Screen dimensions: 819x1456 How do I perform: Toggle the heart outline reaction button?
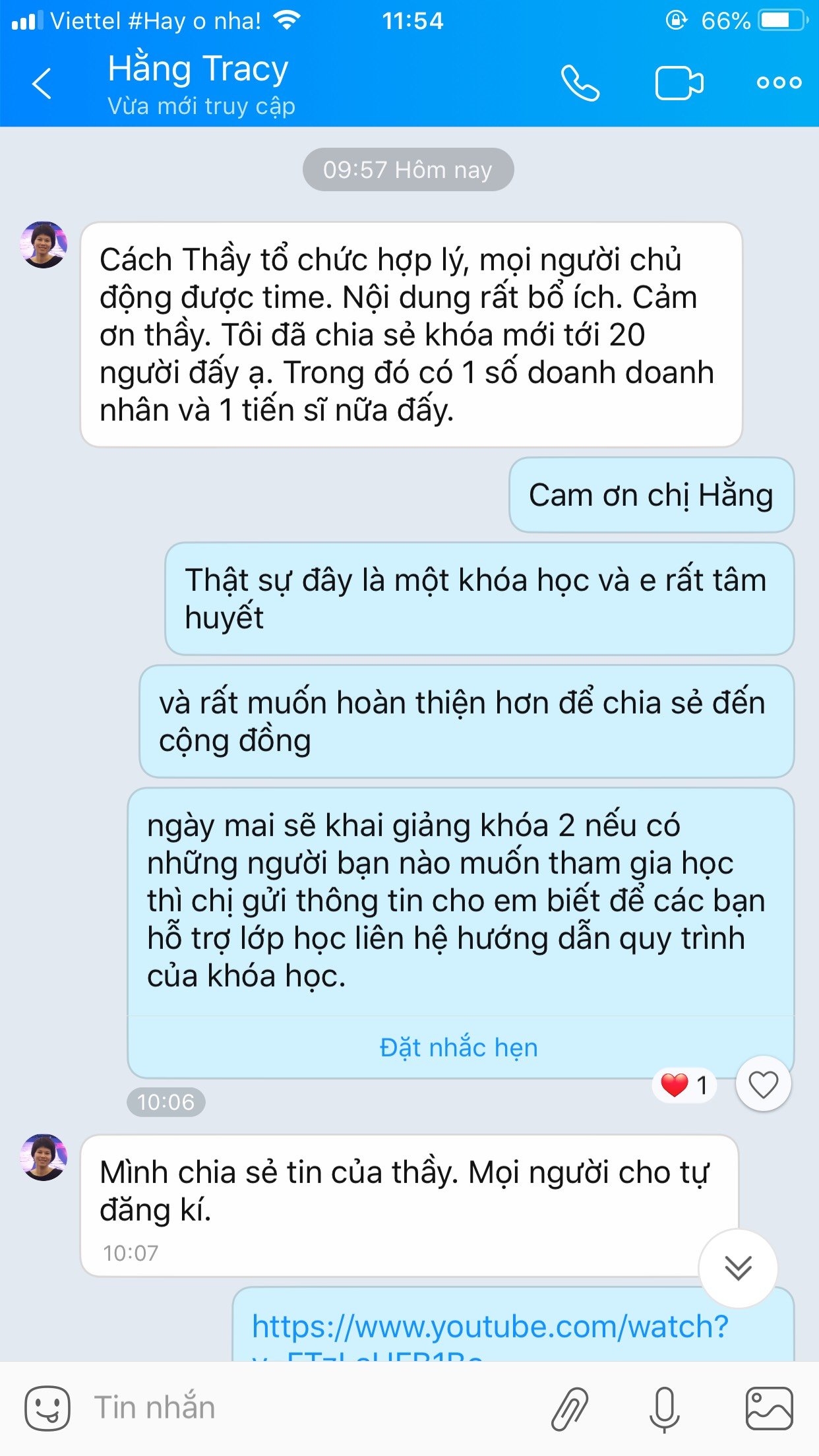pyautogui.click(x=764, y=1085)
